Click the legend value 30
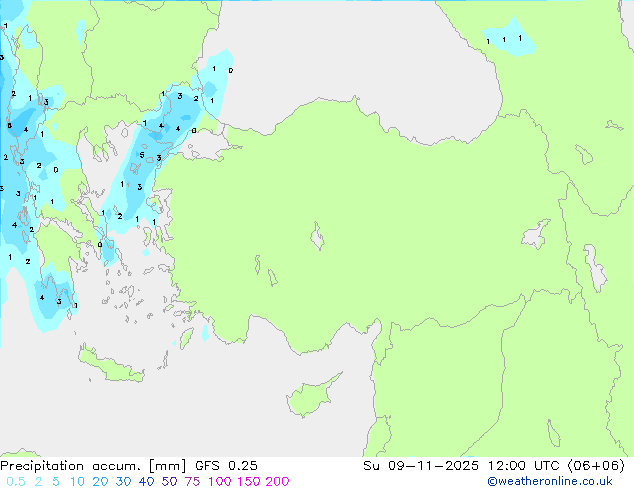Screen dimensions: 634x490 click(x=123, y=482)
